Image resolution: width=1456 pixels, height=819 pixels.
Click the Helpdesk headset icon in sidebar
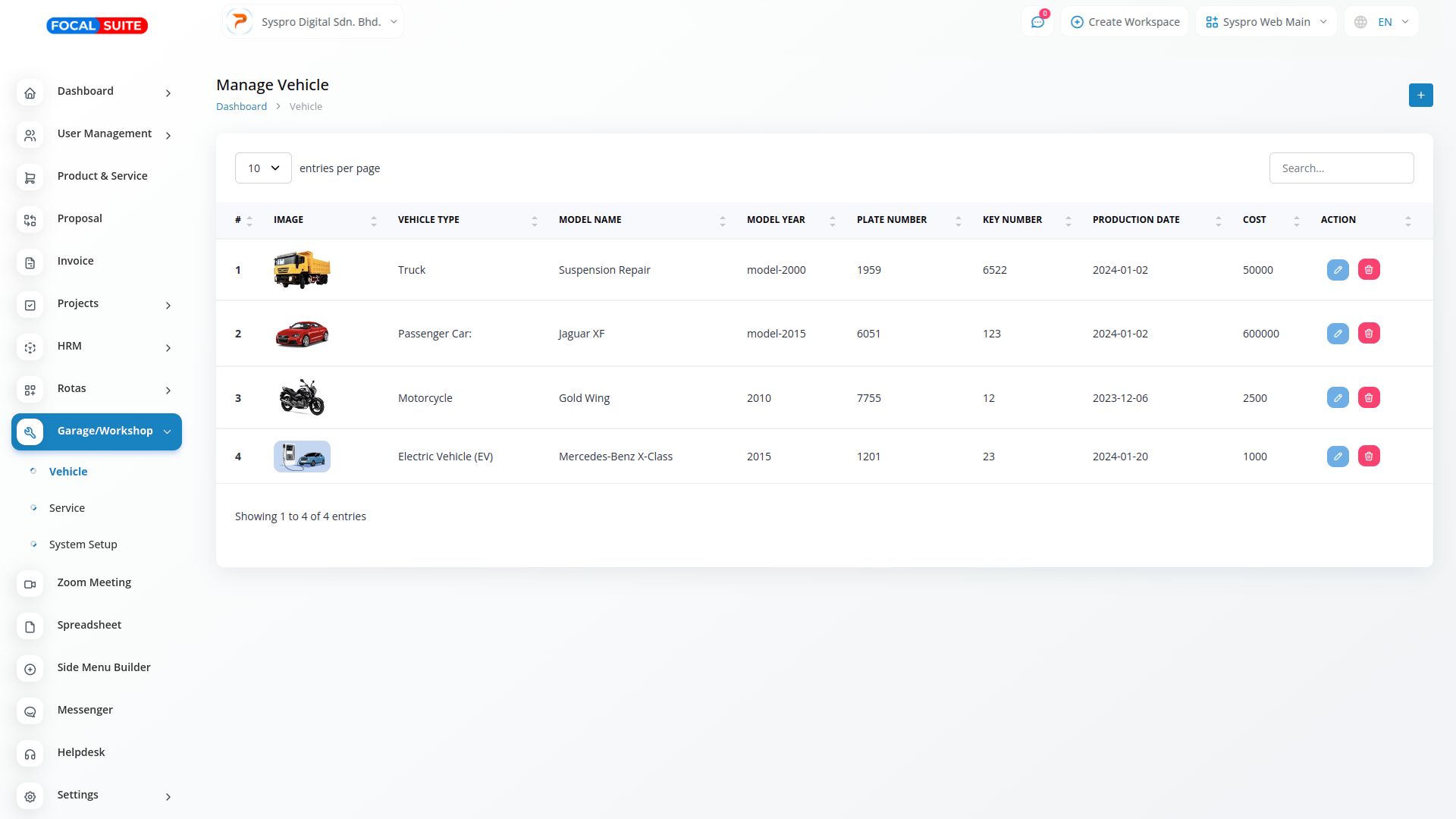click(30, 754)
